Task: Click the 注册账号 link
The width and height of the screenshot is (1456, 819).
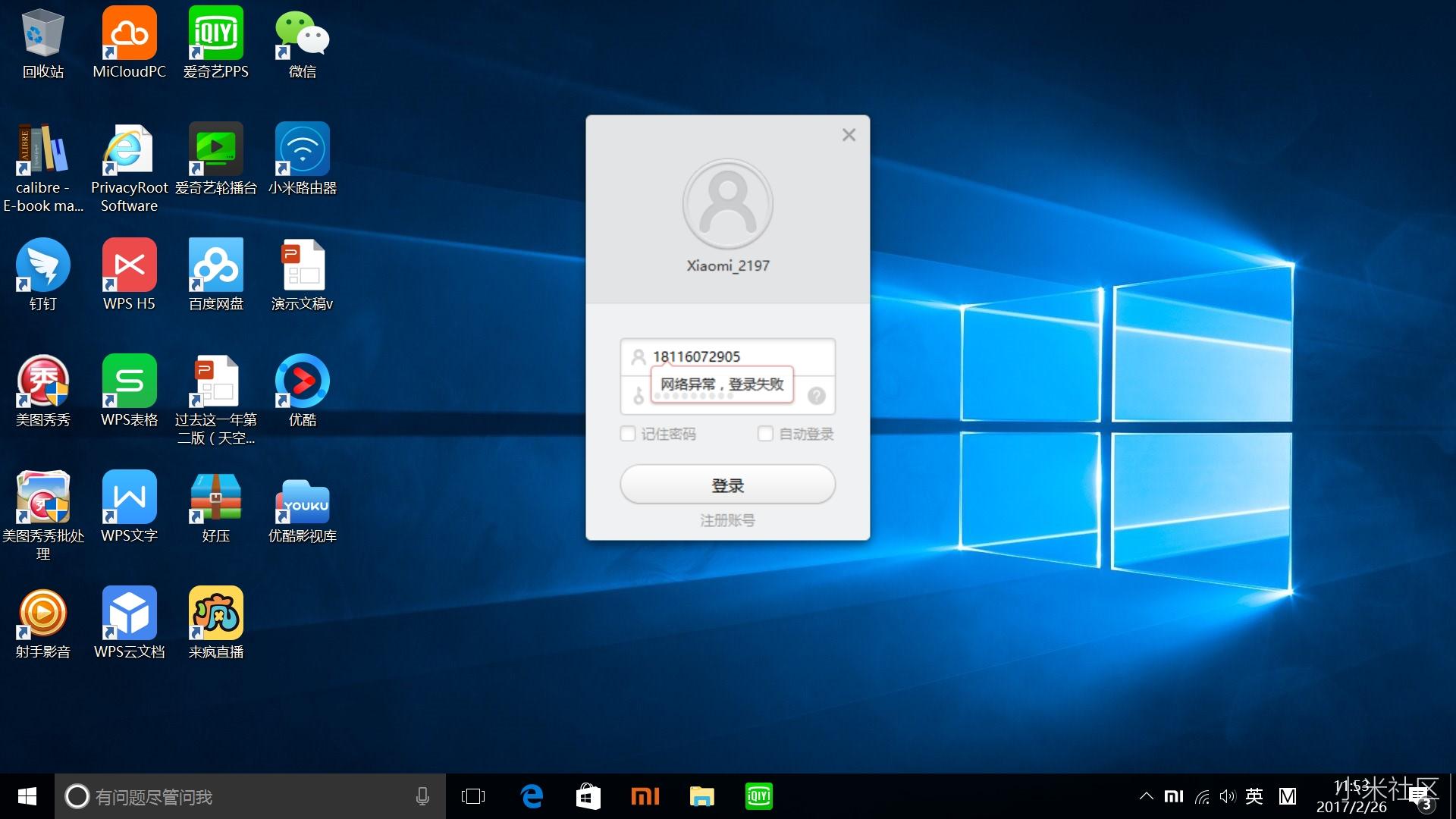Action: [x=727, y=520]
